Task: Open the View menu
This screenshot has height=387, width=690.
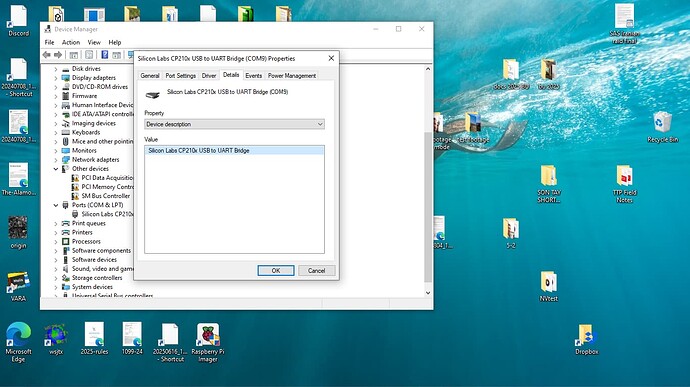Action: (x=94, y=42)
